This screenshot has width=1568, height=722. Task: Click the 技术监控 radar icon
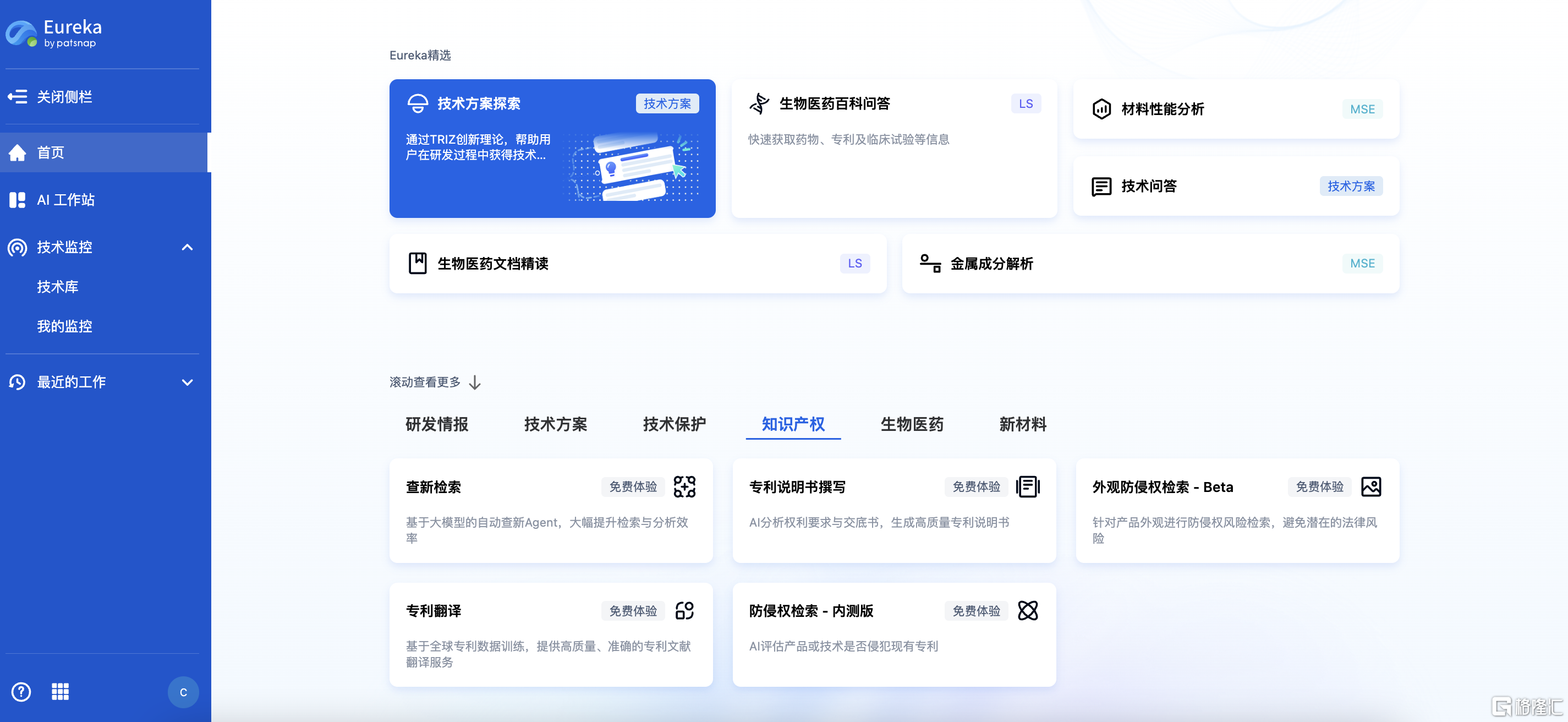click(x=18, y=247)
